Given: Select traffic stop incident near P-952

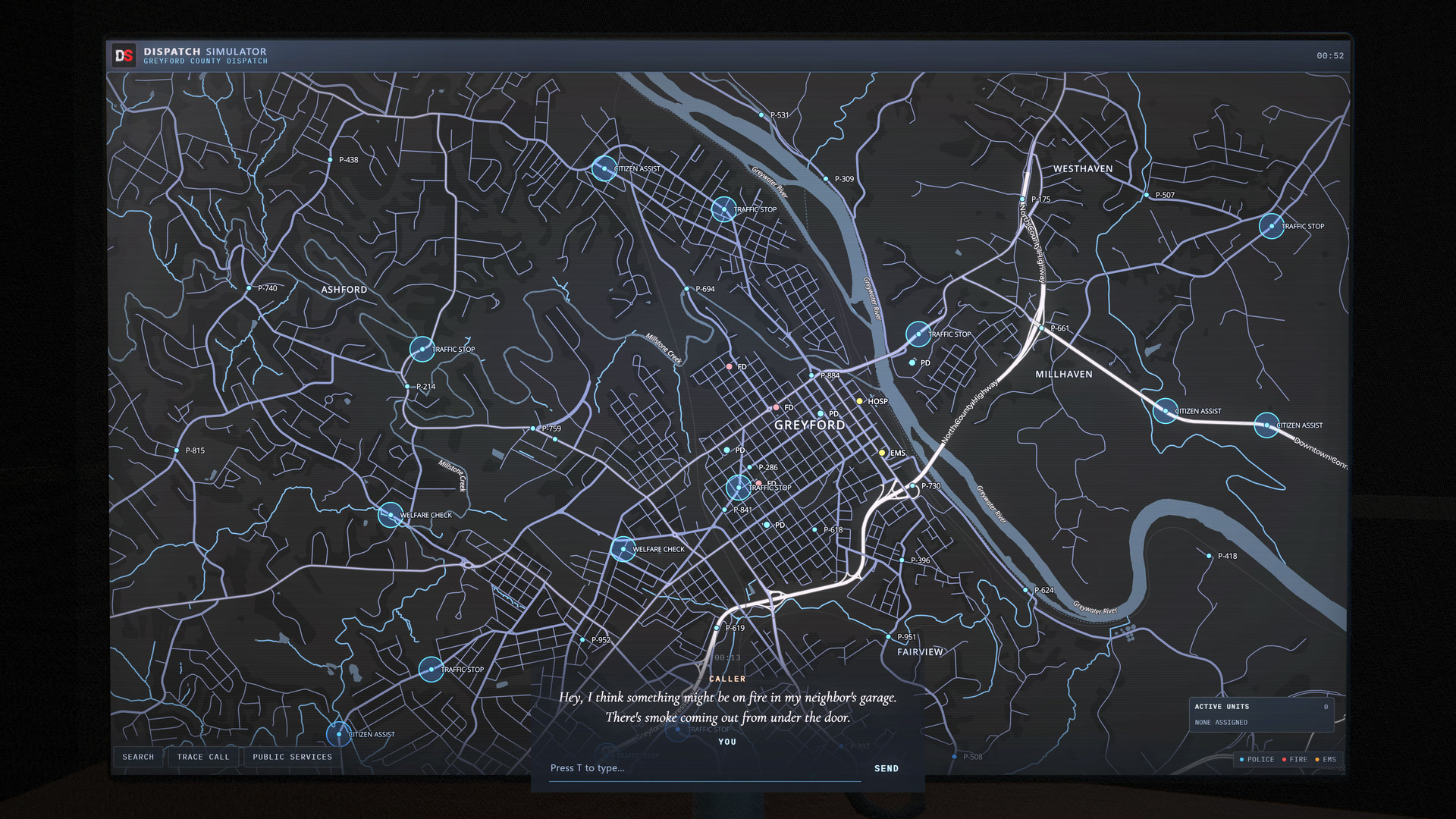Looking at the screenshot, I should point(431,670).
